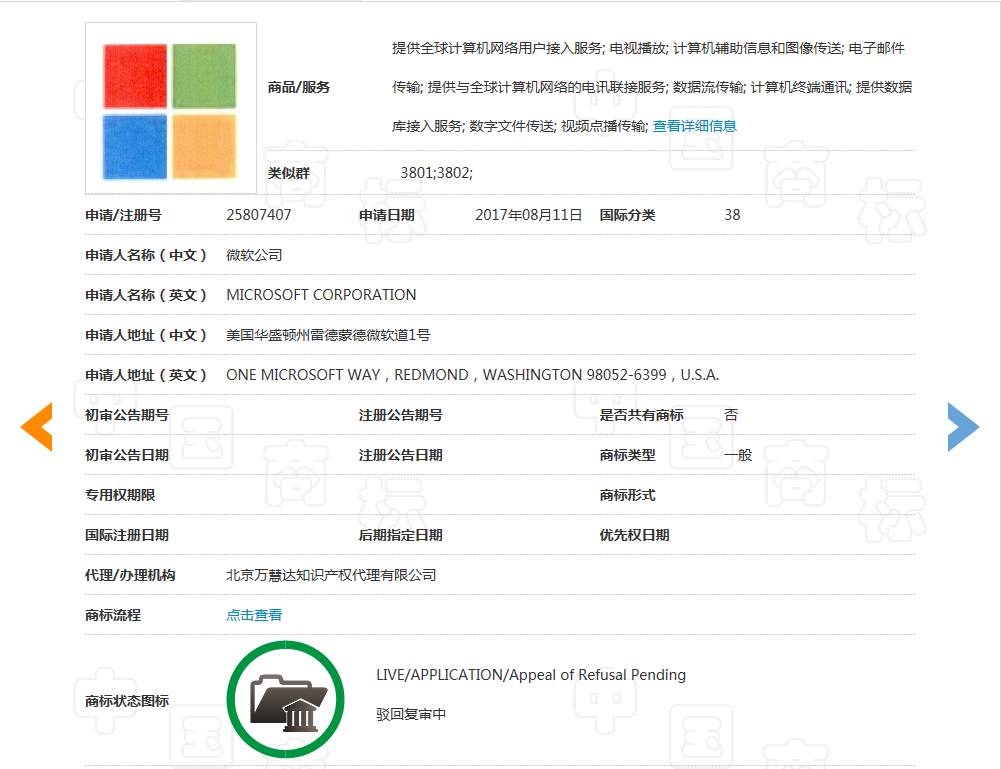Click the application date 2017年08月11日

click(528, 215)
